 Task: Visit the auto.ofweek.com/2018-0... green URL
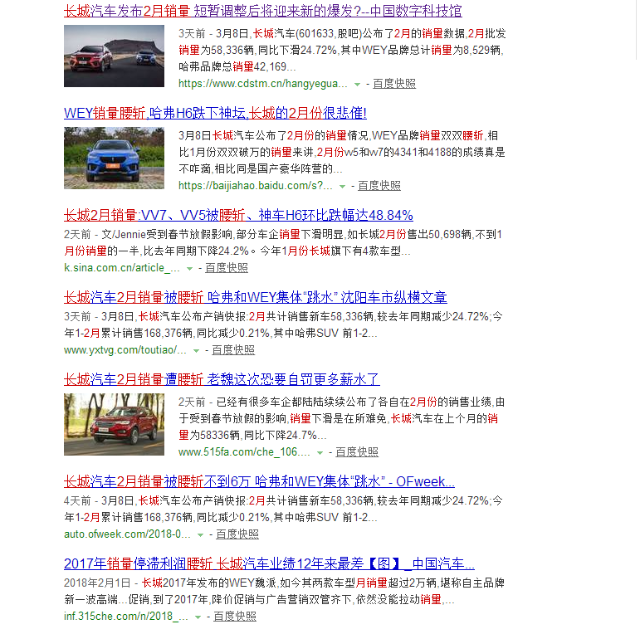pos(127,534)
